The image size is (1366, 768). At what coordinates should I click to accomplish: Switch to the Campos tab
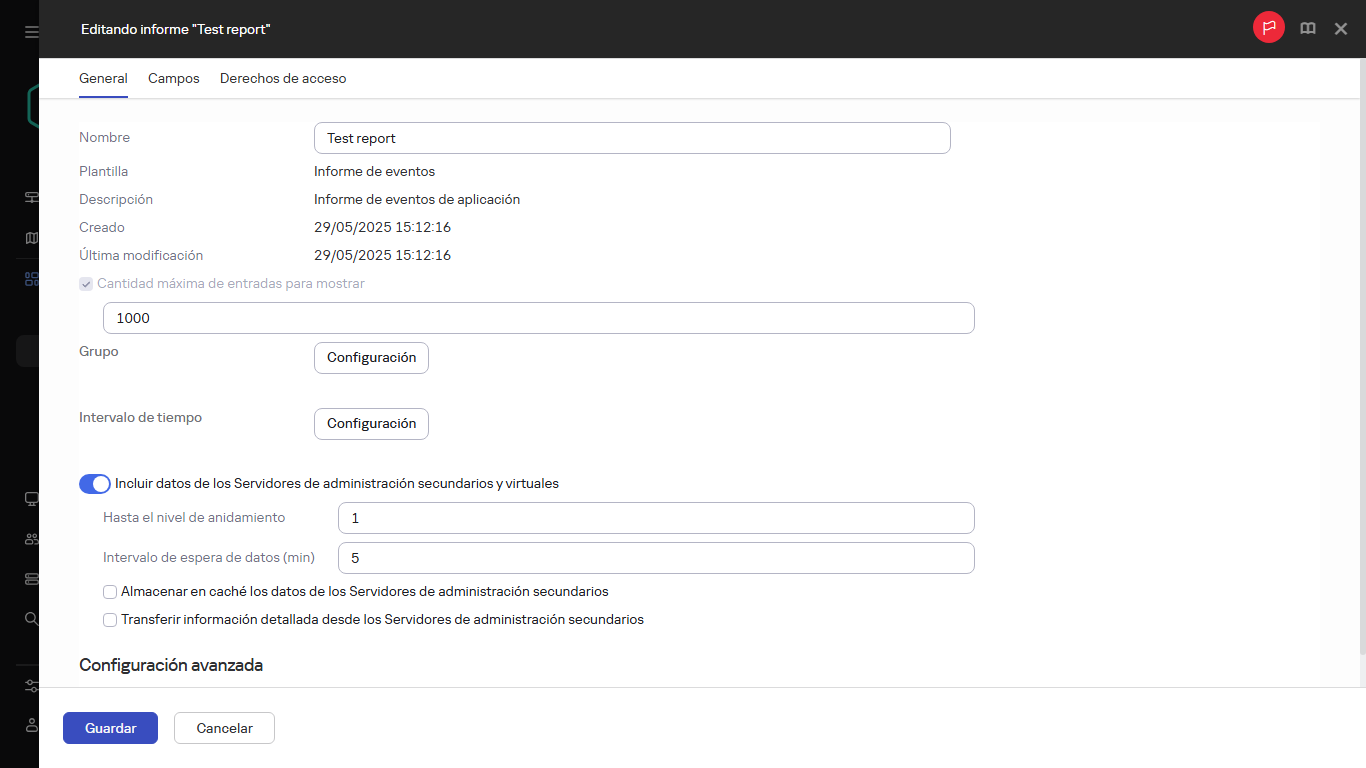pos(174,78)
